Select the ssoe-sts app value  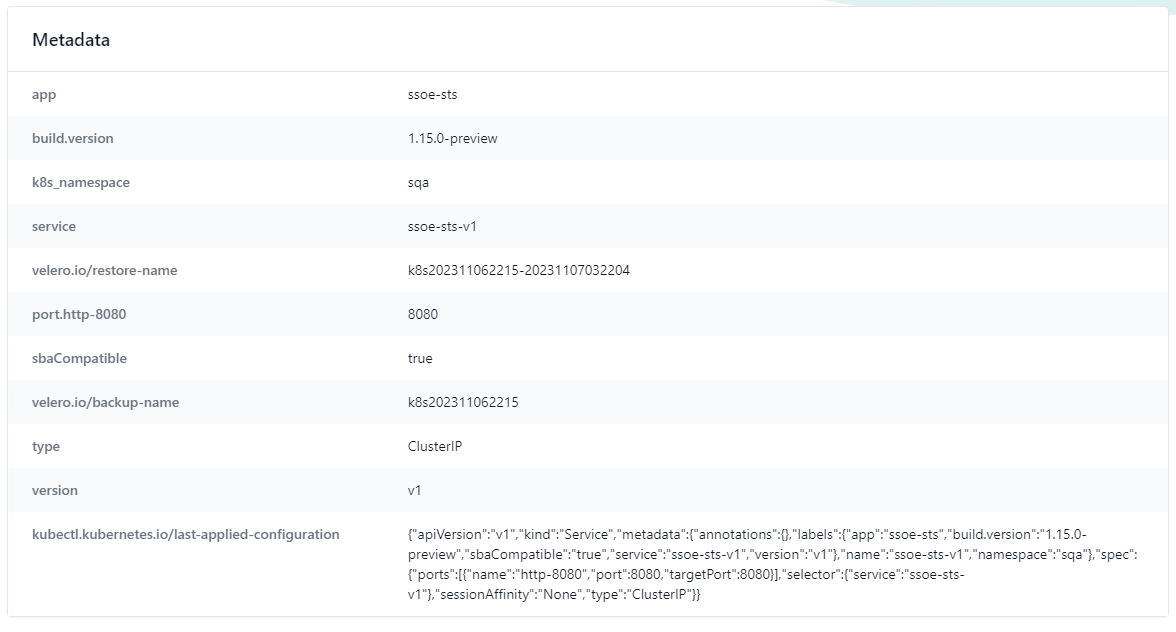tap(432, 94)
